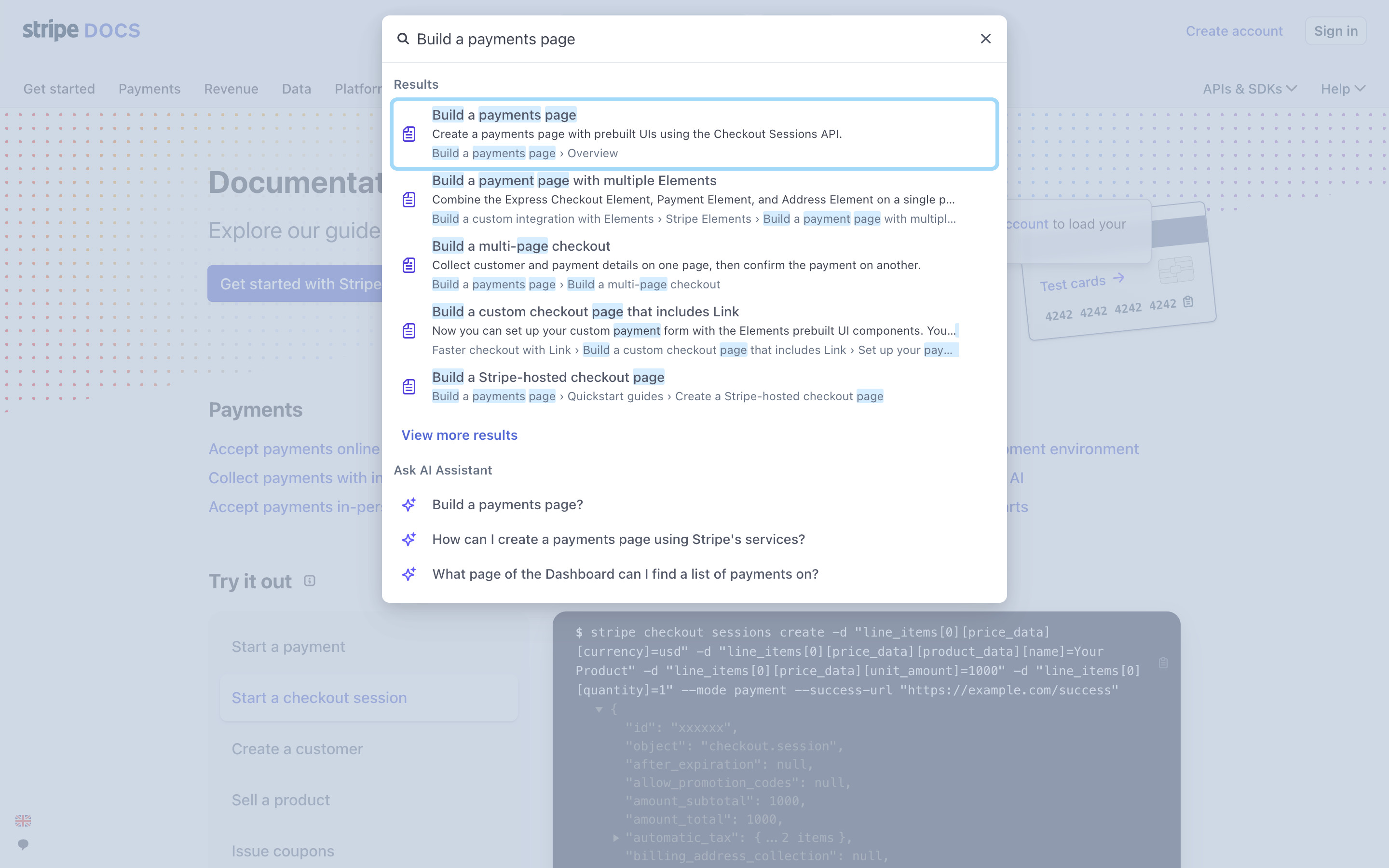This screenshot has height=868, width=1389.
Task: Open the Data nav tab
Action: 296,89
